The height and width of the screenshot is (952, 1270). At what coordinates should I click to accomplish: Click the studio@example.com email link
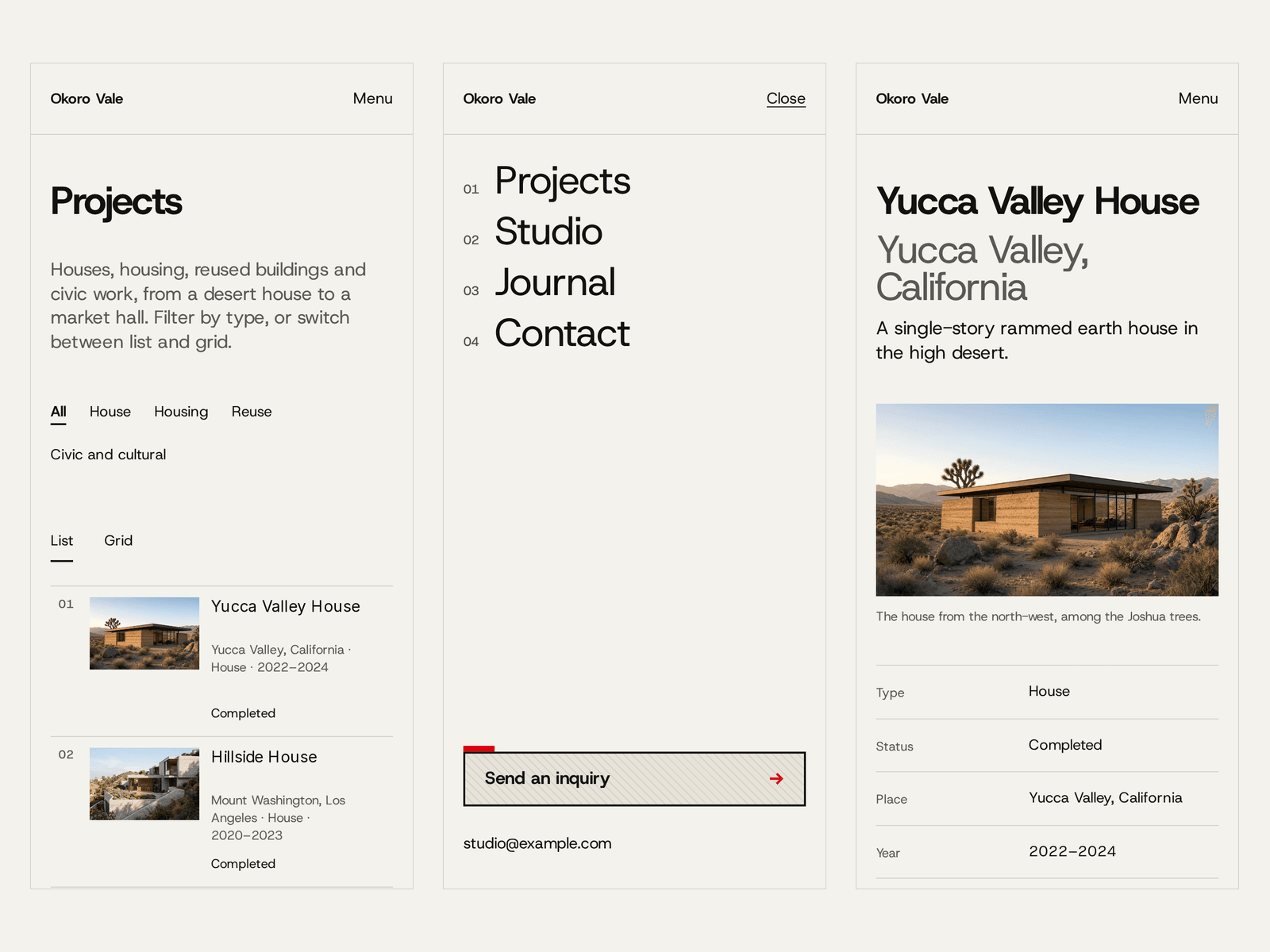tap(537, 843)
